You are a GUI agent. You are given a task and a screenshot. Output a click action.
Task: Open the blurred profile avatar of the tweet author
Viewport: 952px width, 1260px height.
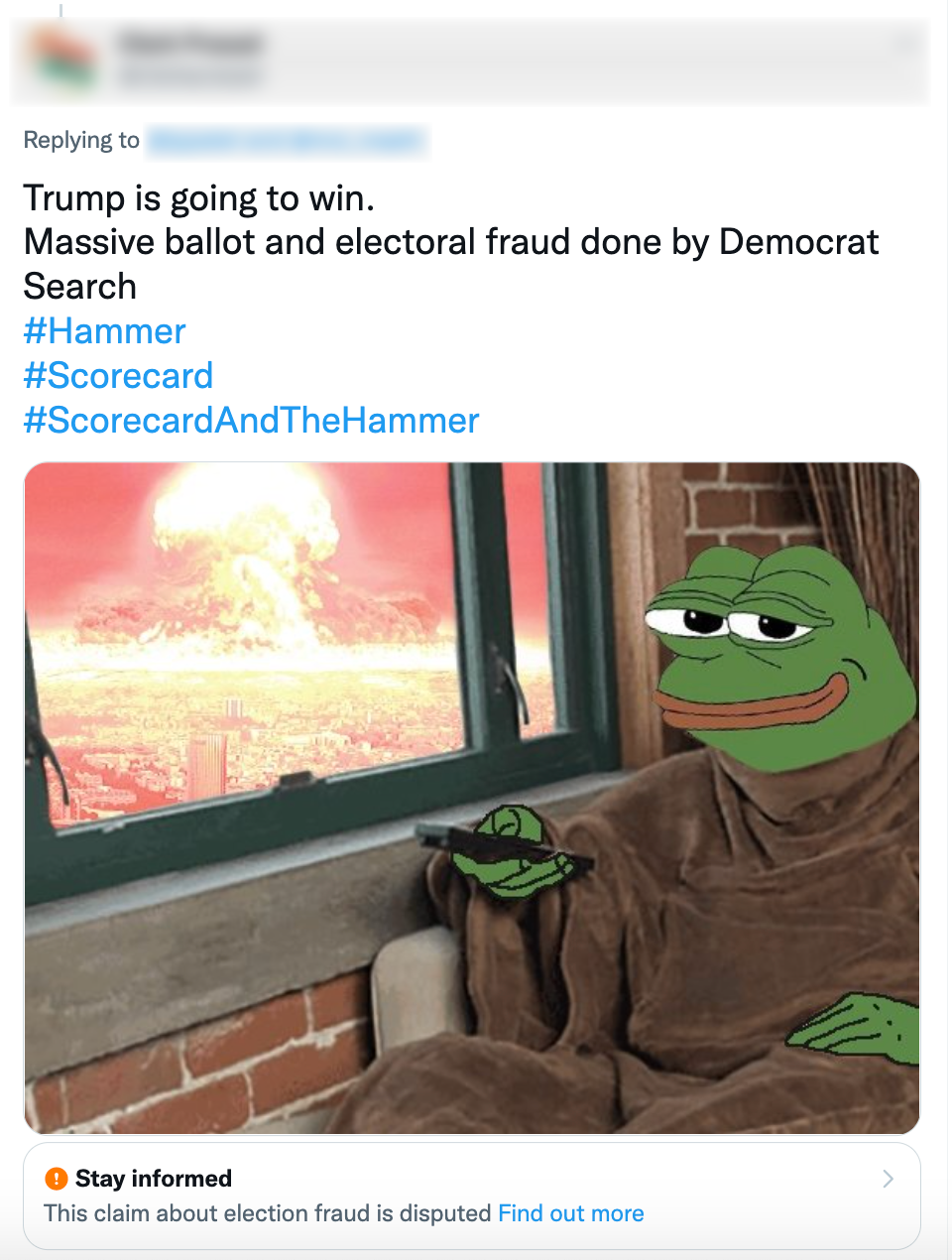[x=61, y=58]
